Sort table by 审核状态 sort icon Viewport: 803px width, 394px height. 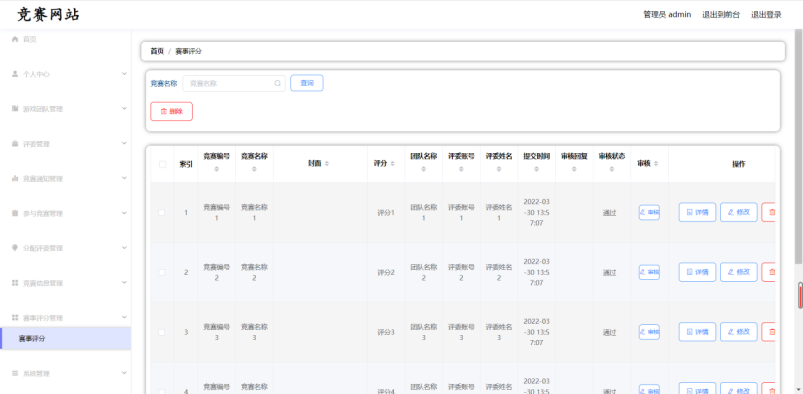pyautogui.click(x=612, y=169)
